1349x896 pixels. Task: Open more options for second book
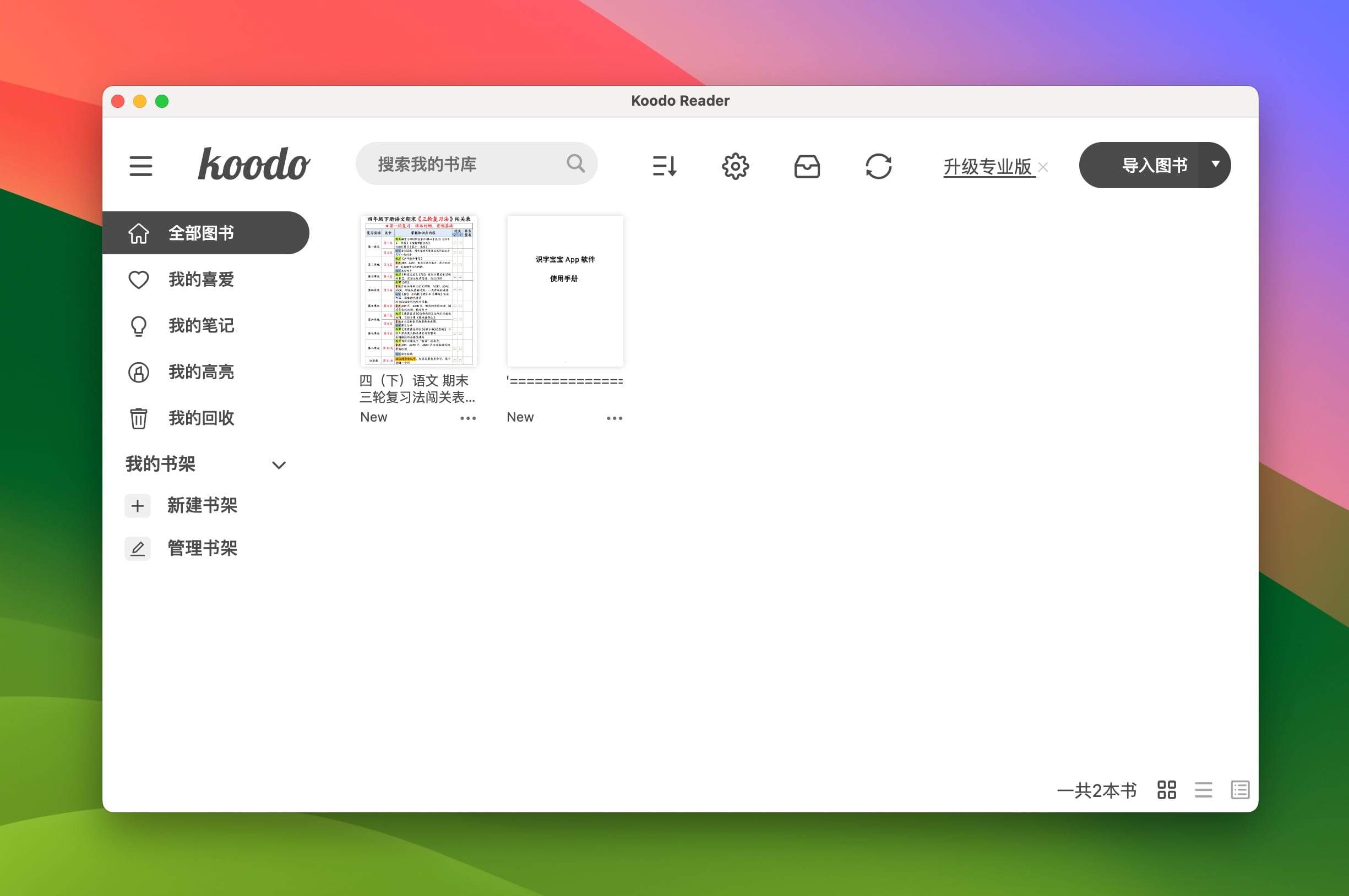pyautogui.click(x=614, y=418)
